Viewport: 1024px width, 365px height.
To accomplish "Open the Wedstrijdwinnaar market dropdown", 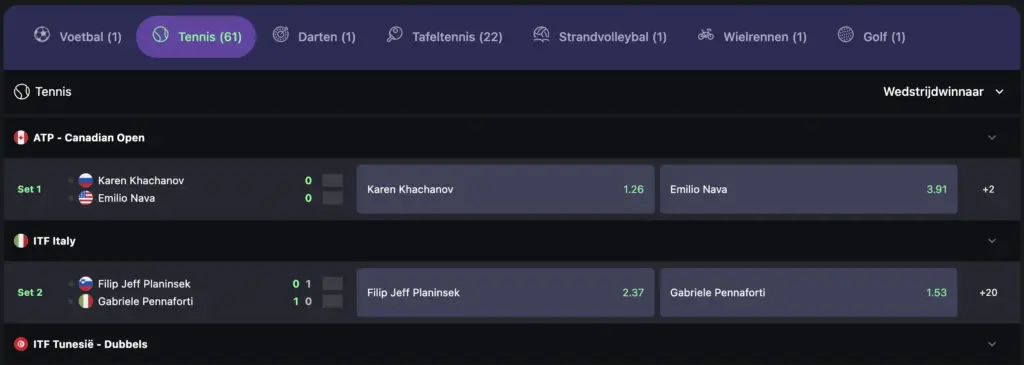I will [x=944, y=92].
